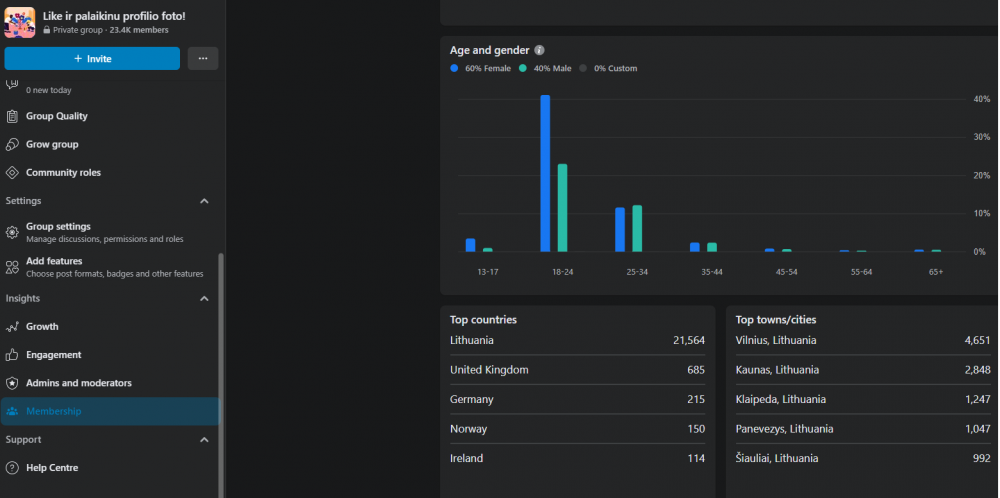Open the Help Centre question icon

point(12,468)
